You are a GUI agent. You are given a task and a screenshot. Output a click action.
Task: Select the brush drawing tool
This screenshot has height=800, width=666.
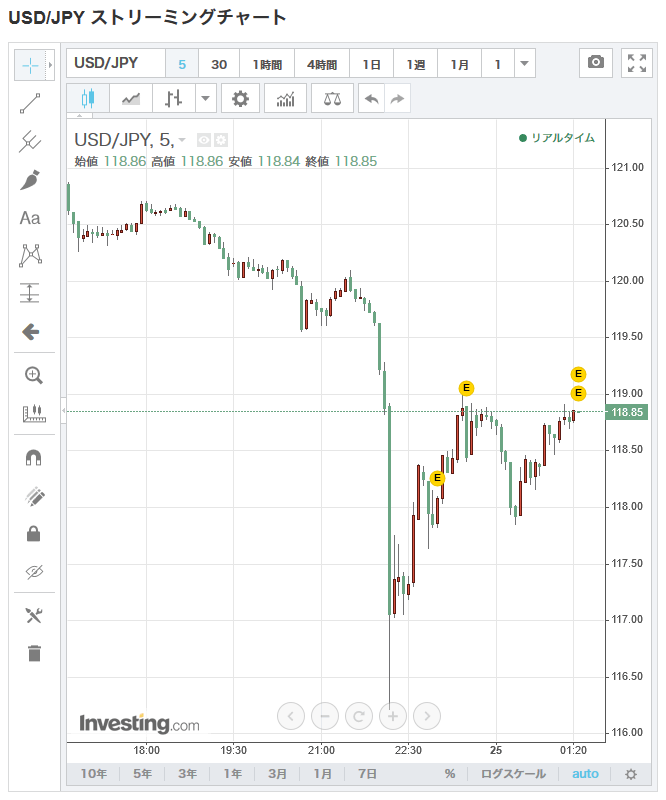pos(30,180)
